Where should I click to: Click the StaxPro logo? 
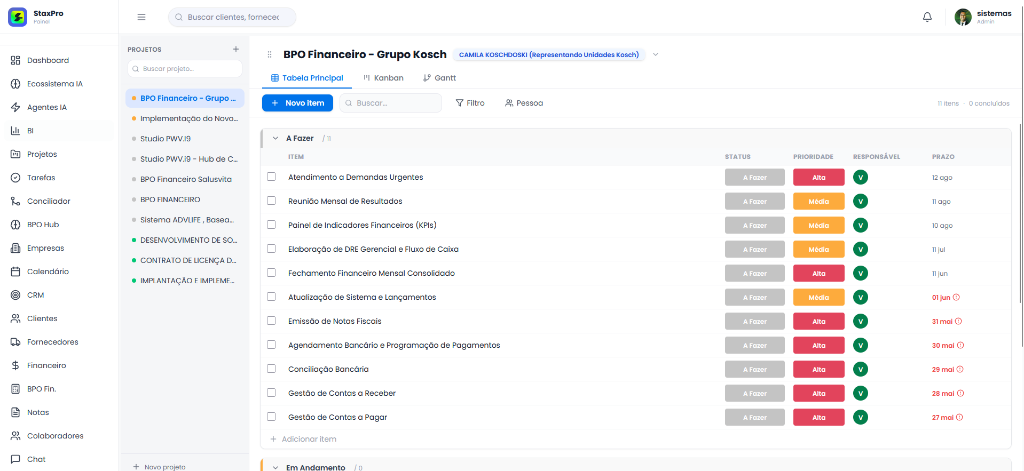[x=18, y=17]
